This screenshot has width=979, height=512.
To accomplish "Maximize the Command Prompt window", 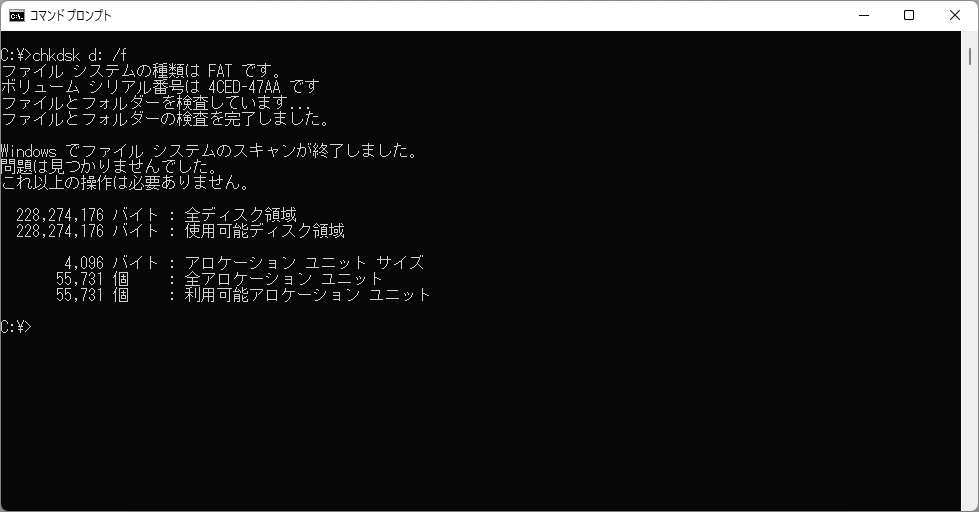I will tap(909, 16).
